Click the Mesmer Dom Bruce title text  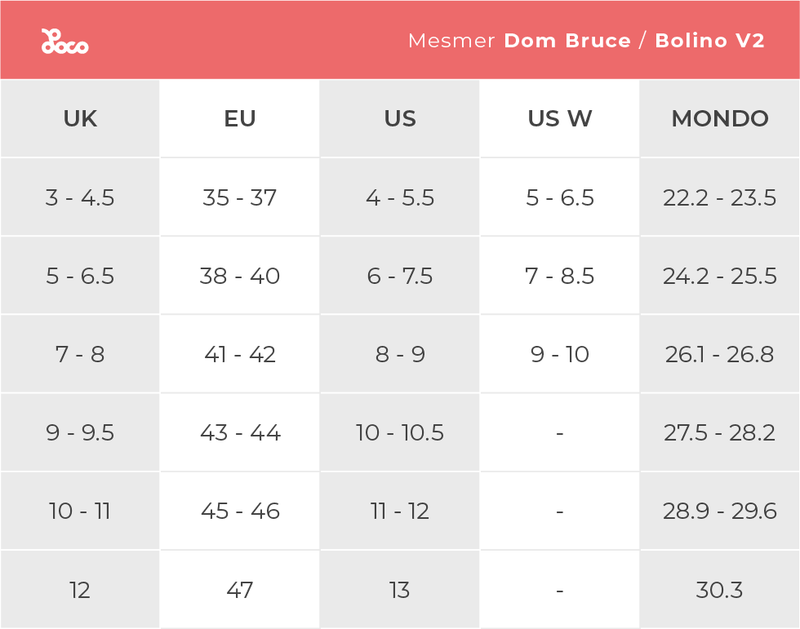pos(519,41)
